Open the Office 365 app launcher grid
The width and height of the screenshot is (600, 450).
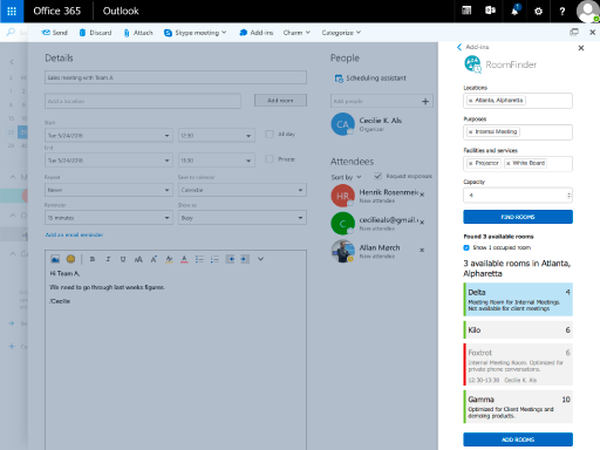point(11,11)
